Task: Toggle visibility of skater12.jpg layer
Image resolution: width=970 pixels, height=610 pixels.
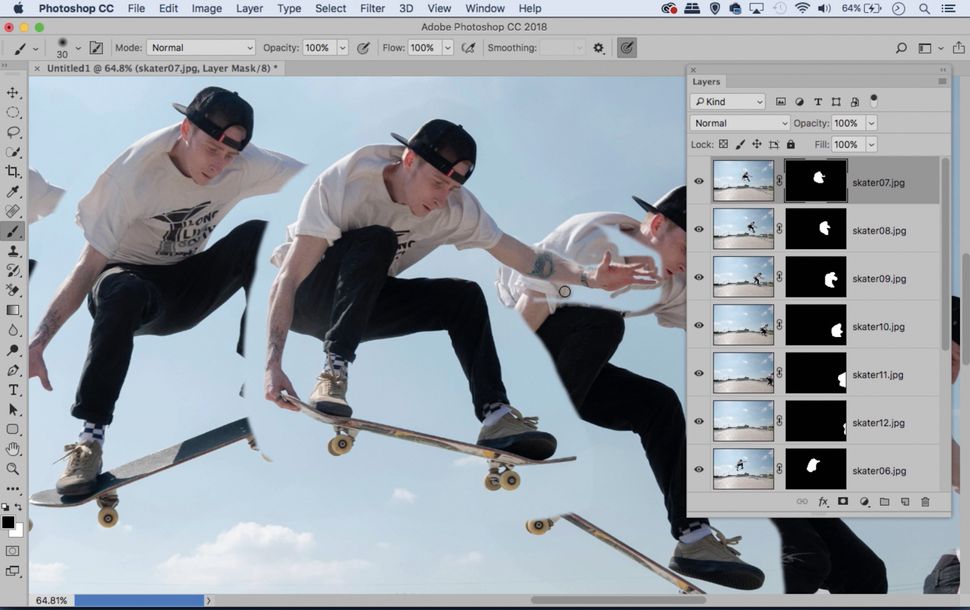Action: 699,422
